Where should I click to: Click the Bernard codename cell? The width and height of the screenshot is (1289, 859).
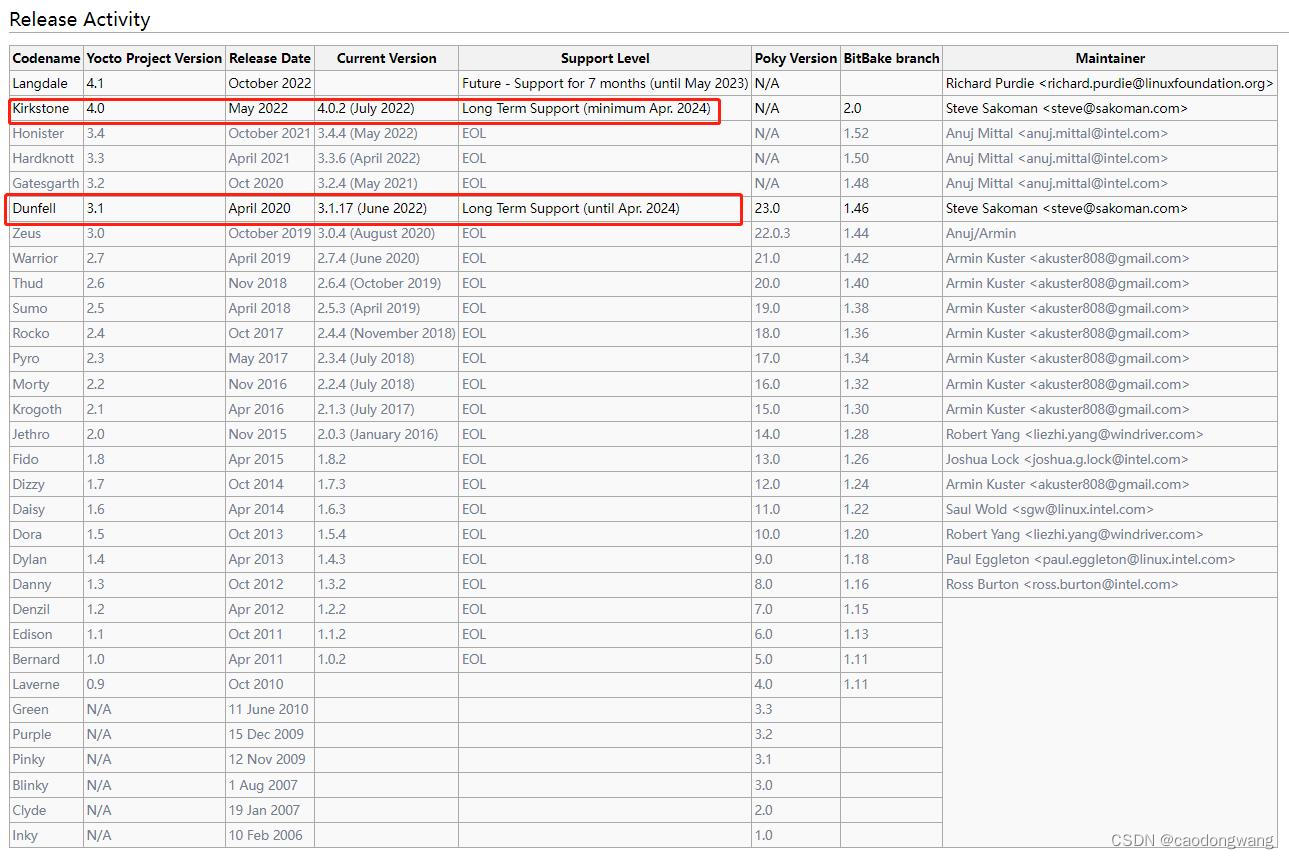pyautogui.click(x=46, y=659)
